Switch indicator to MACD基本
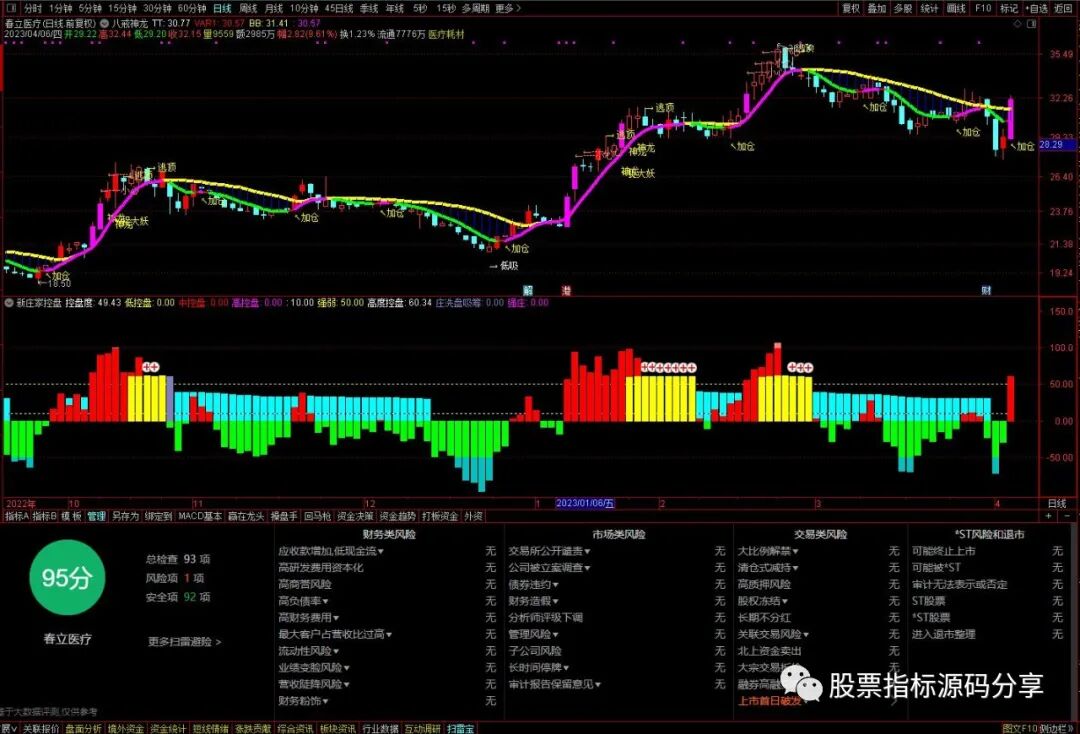Screen dimensions: 1080x734 [200, 516]
